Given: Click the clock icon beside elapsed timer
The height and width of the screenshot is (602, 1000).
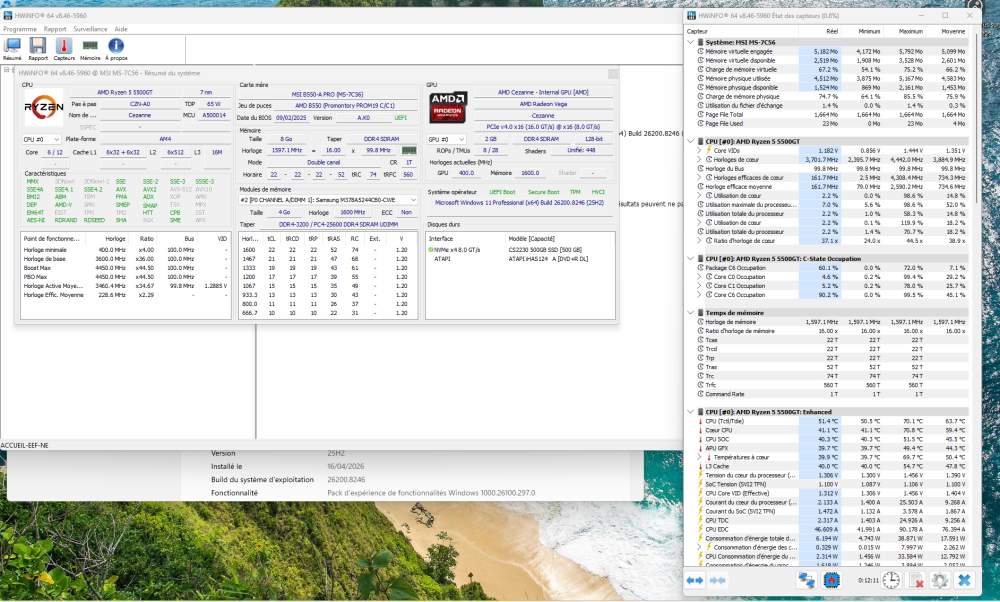Looking at the screenshot, I should click(x=891, y=580).
